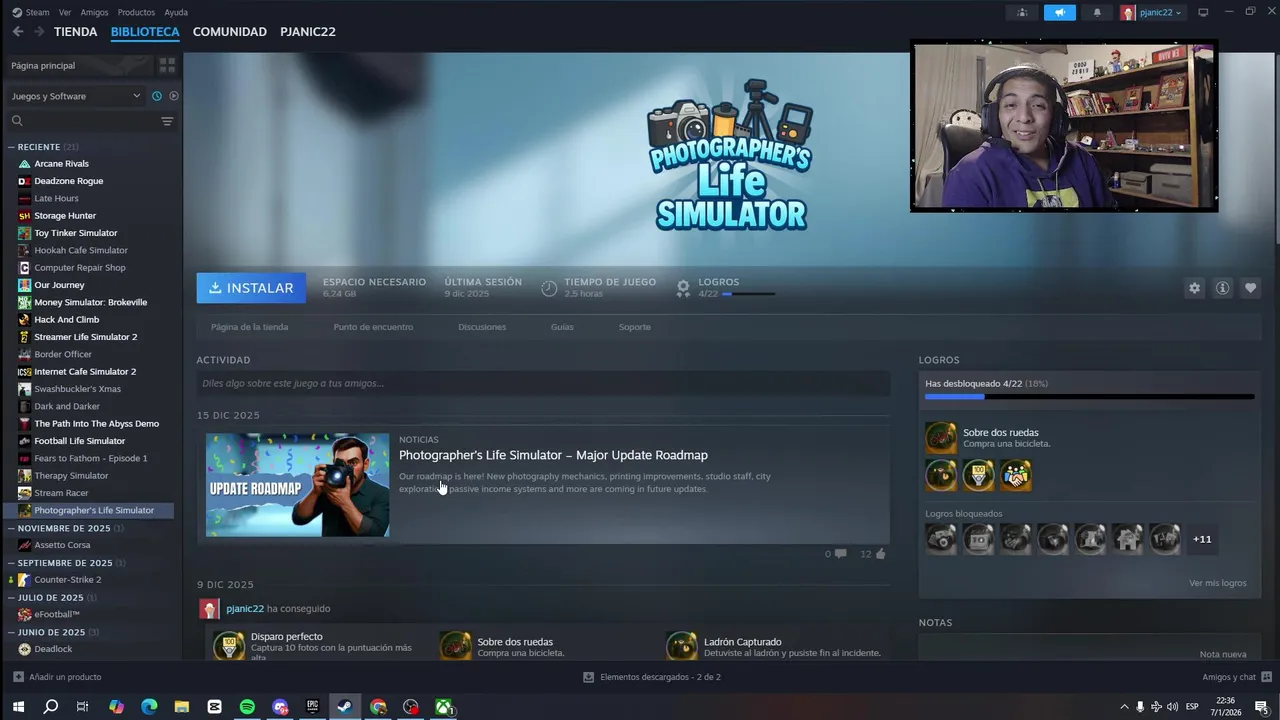Click the back navigation arrow

click(x=18, y=32)
